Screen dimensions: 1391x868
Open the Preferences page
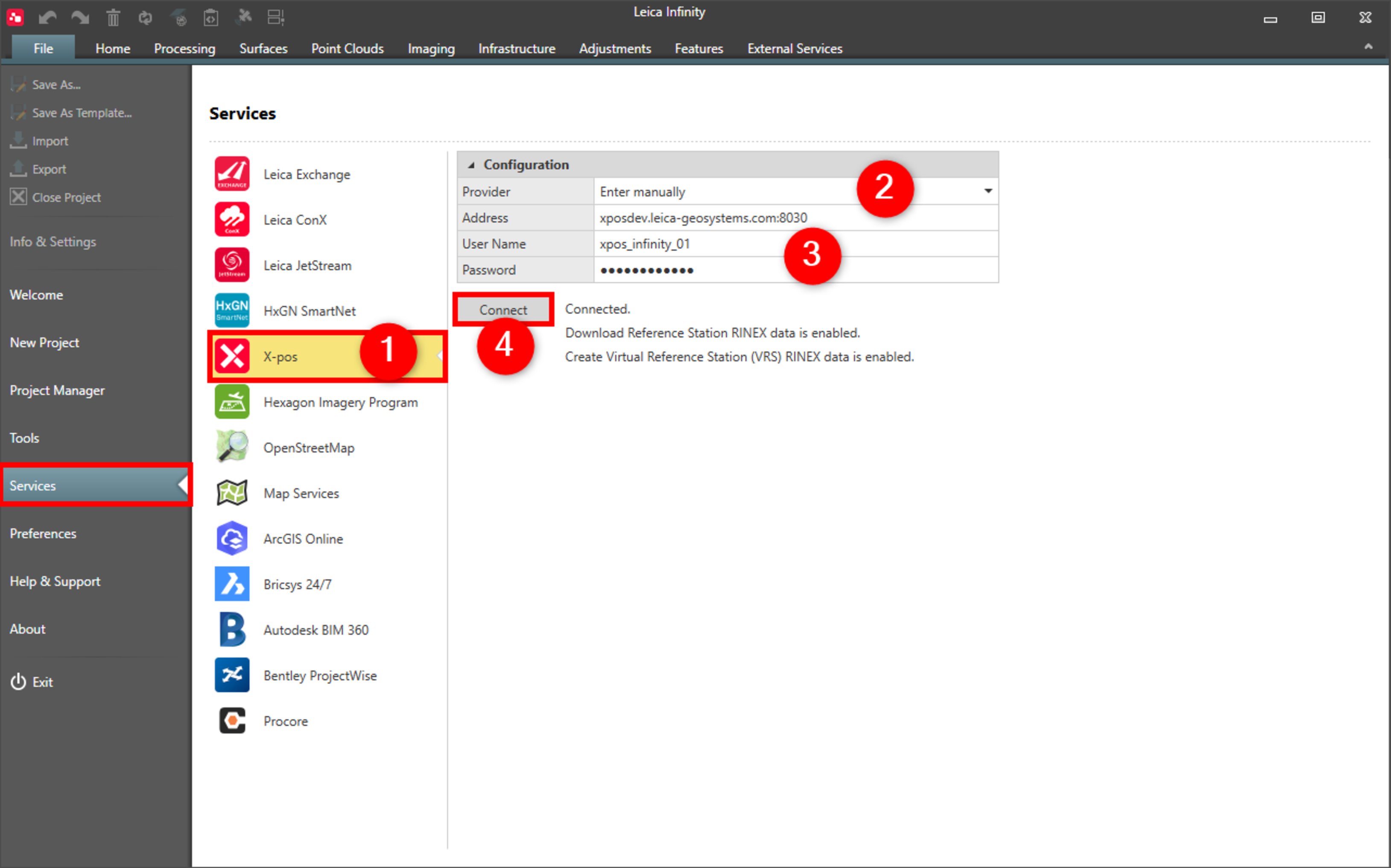43,533
